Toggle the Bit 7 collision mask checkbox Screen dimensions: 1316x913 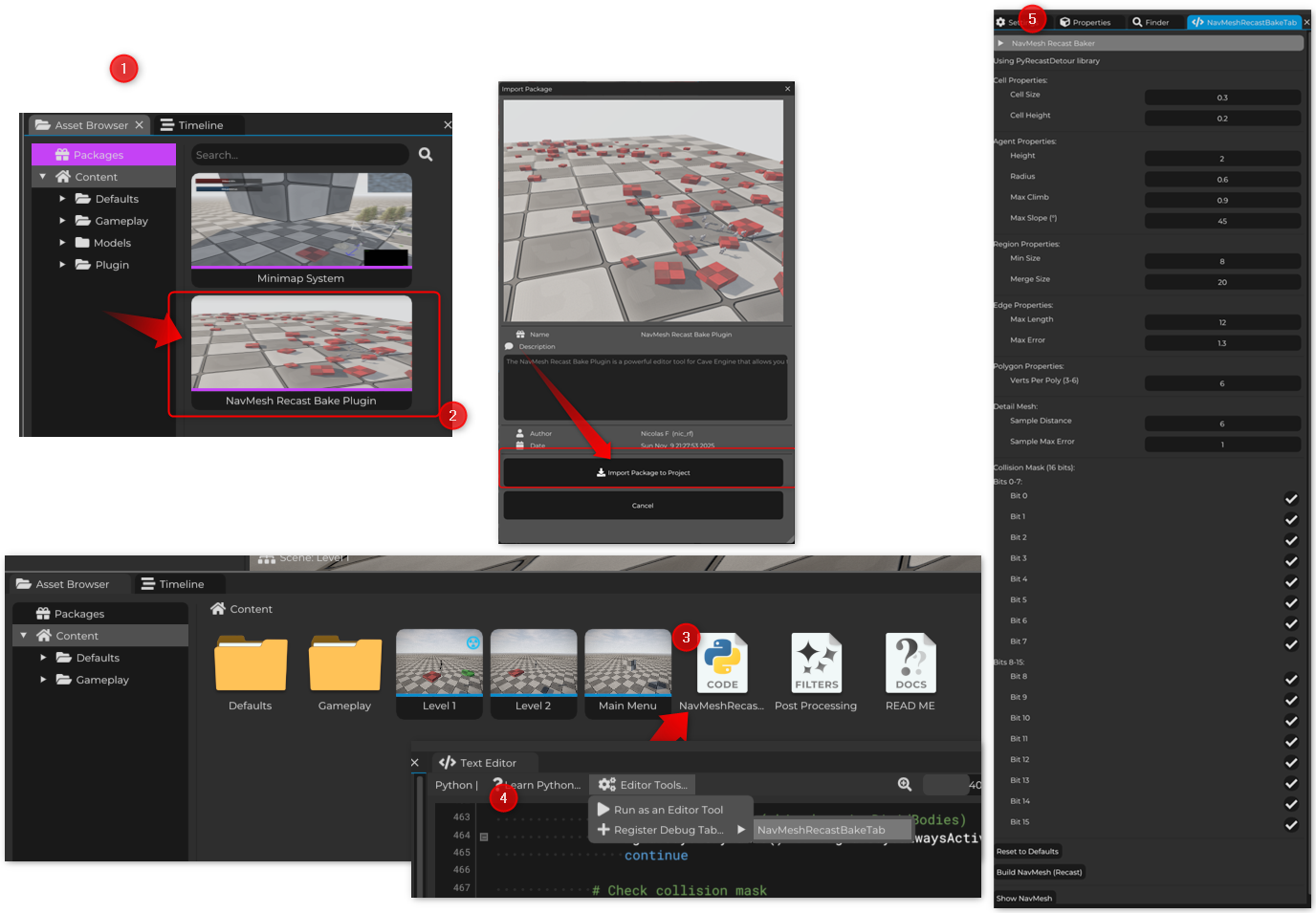[x=1290, y=644]
